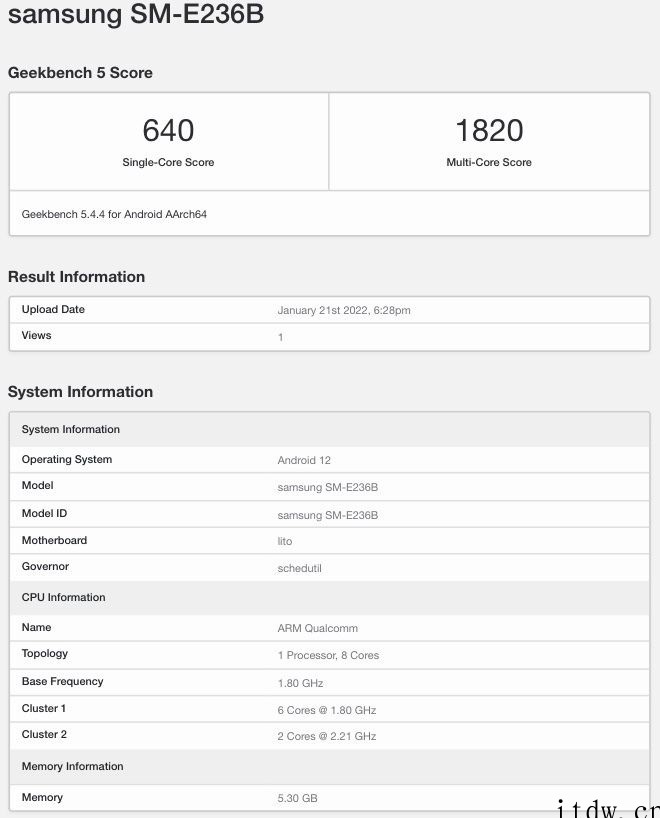This screenshot has height=818, width=660.
Task: Click the Views count value 1
Action: (281, 338)
